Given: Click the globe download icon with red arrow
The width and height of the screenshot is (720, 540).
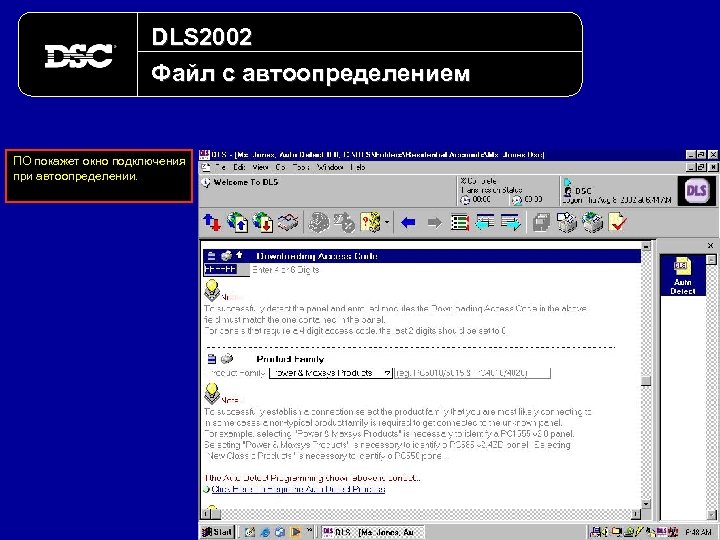Looking at the screenshot, I should click(263, 222).
